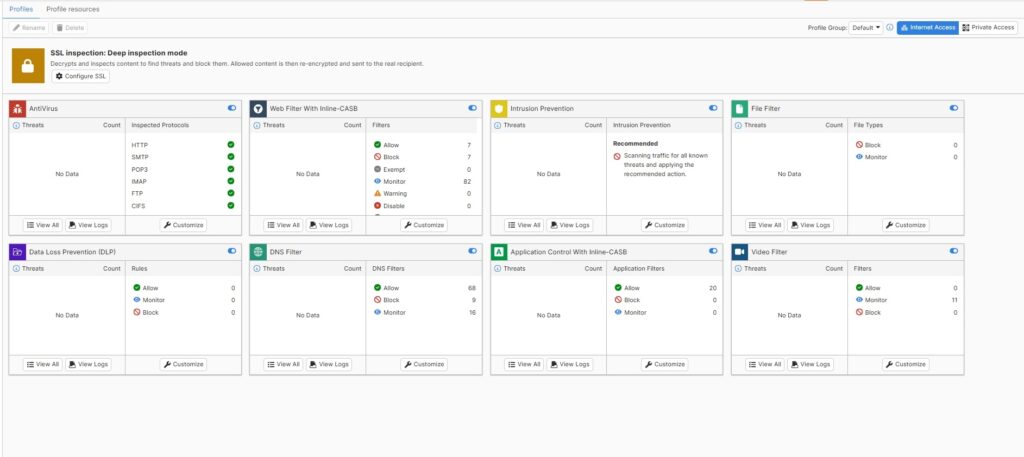1024x457 pixels.
Task: Click the info icon beside Profile Group dropdown
Action: [x=890, y=28]
